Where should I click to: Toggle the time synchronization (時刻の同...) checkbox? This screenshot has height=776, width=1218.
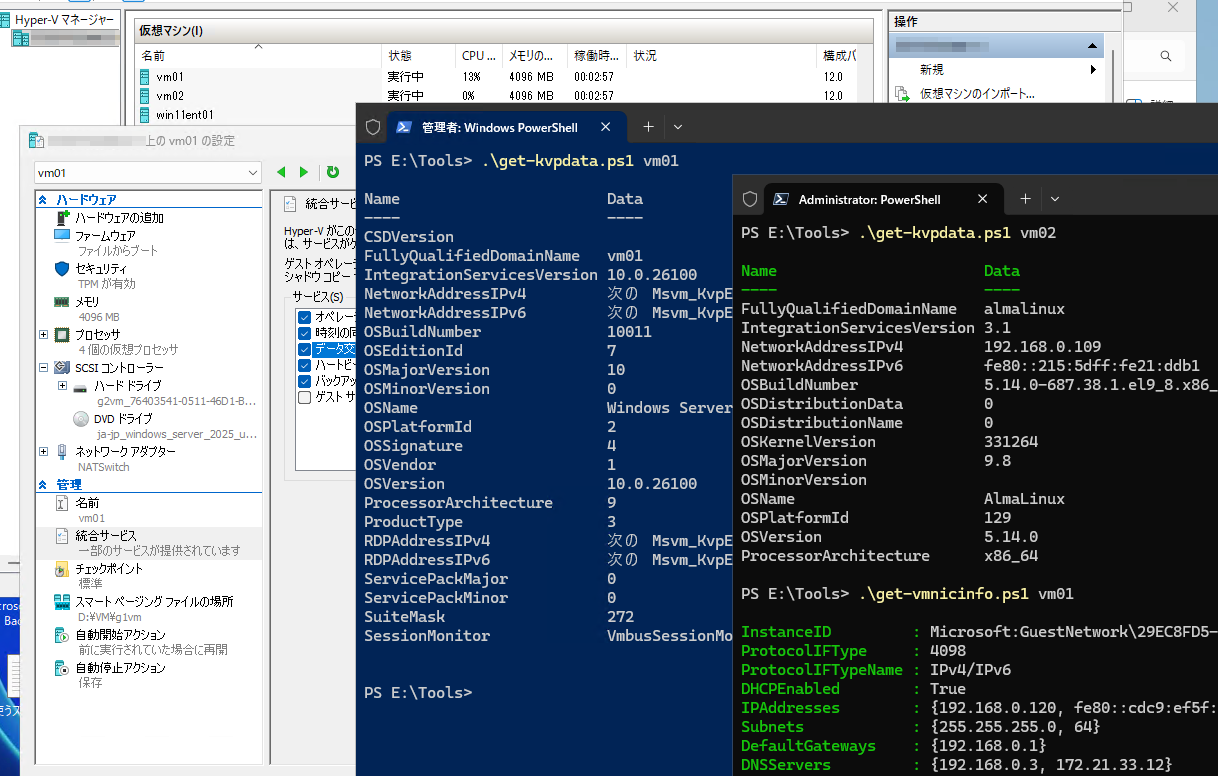pyautogui.click(x=305, y=333)
